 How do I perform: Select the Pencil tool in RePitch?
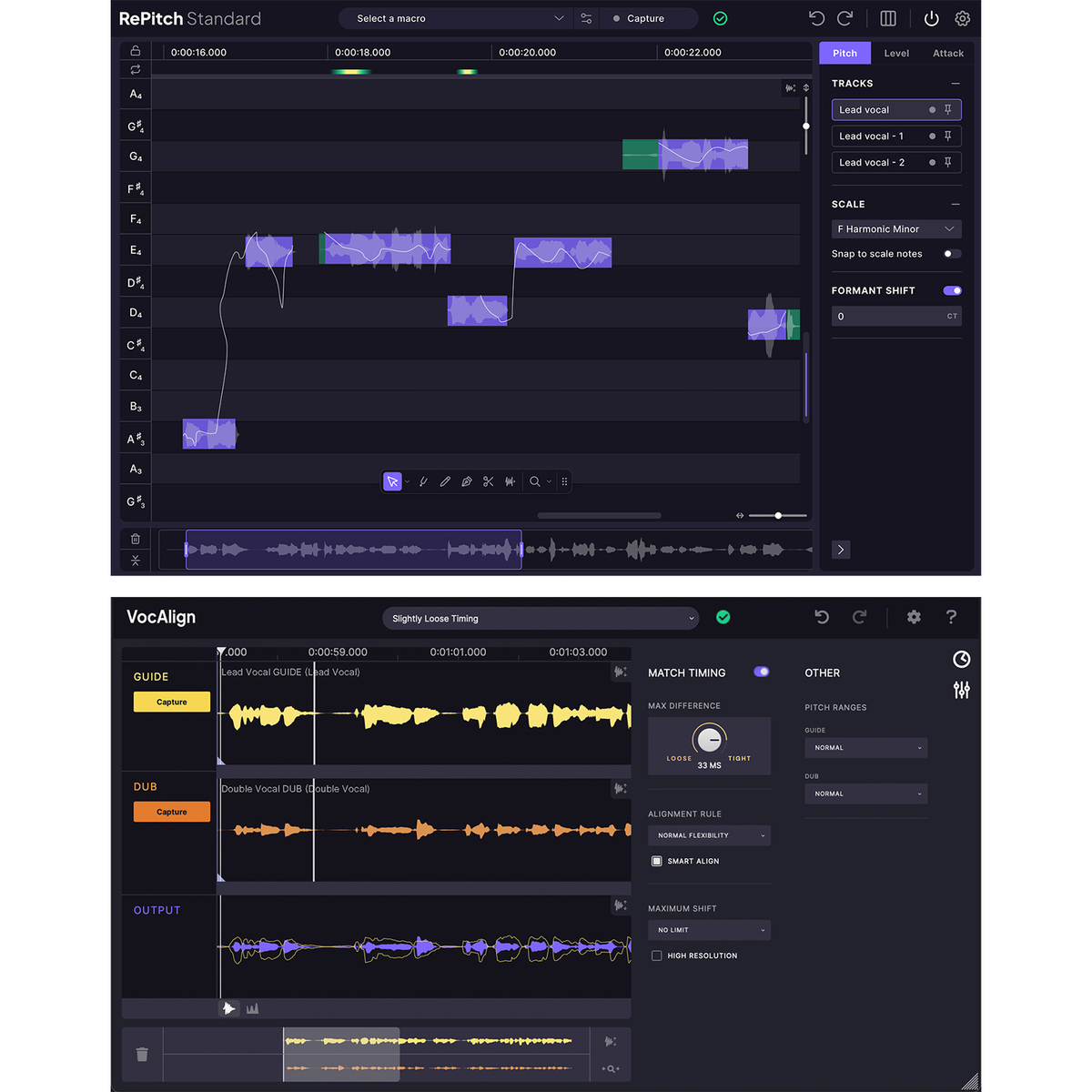[445, 481]
